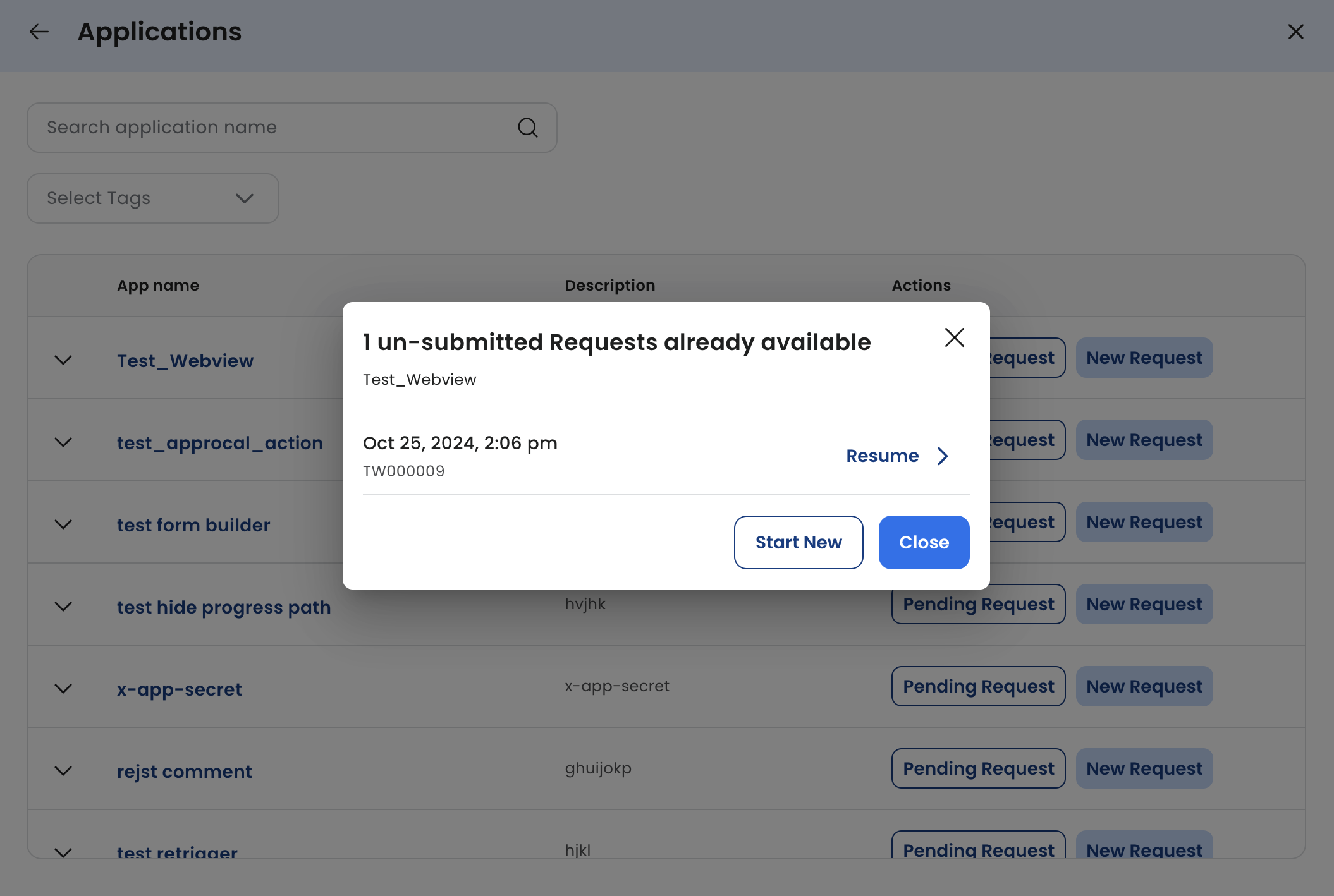The image size is (1334, 896).
Task: Expand the rejst comment row
Action: click(x=63, y=771)
